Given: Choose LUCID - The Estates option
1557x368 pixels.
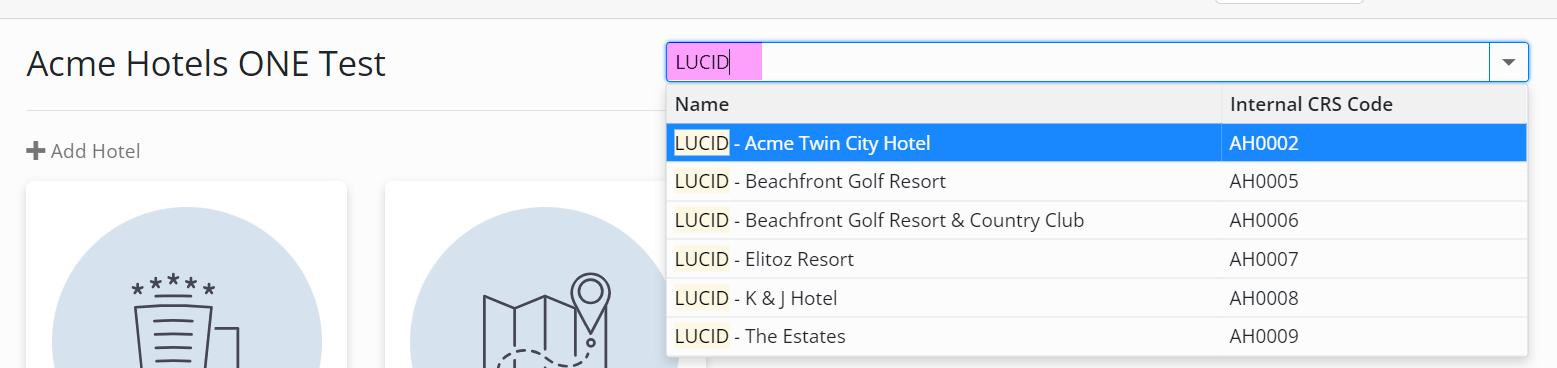Looking at the screenshot, I should (x=1096, y=337).
